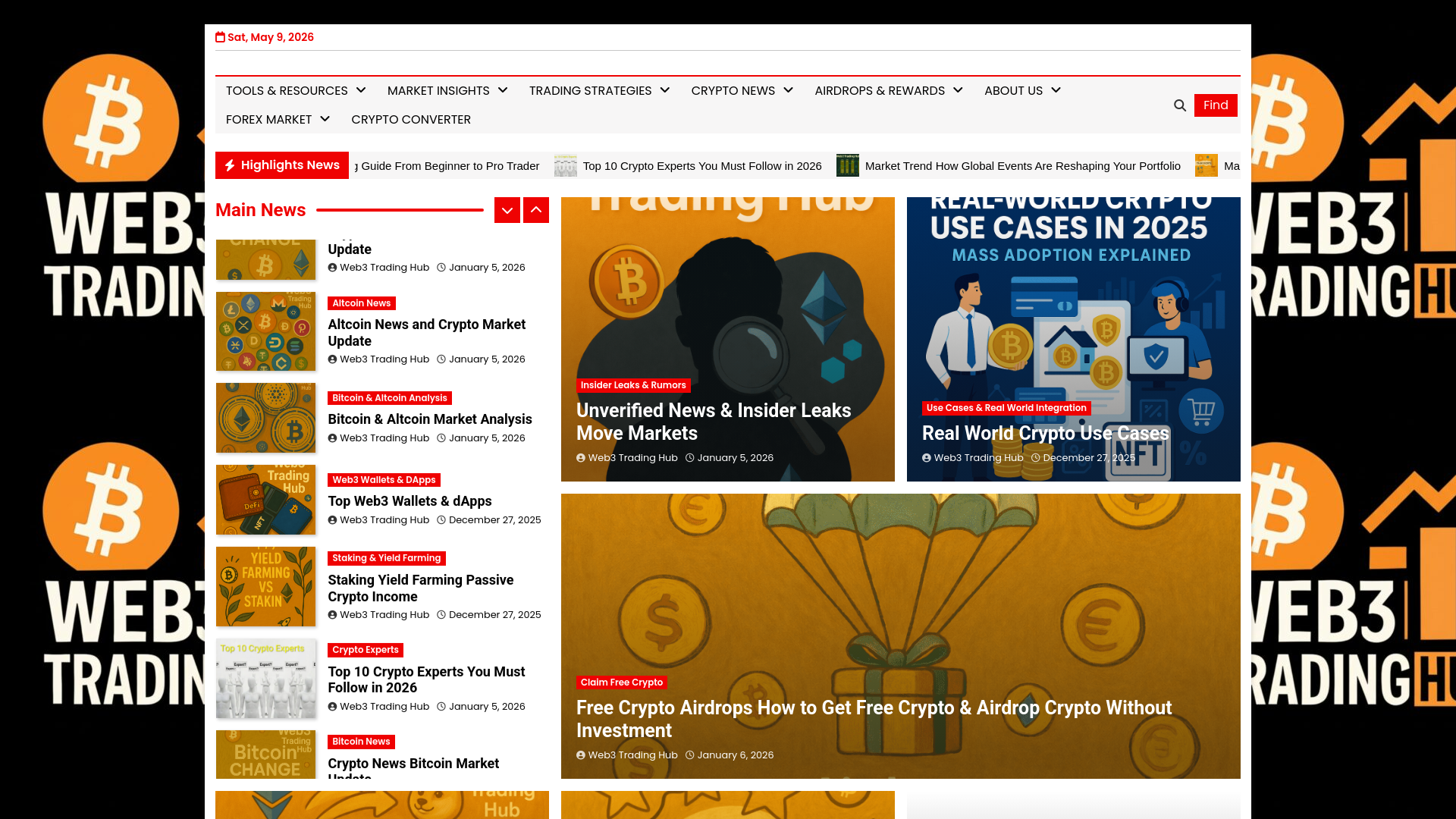Open the Crypto News menu
This screenshot has width=1456, height=819.
[733, 91]
